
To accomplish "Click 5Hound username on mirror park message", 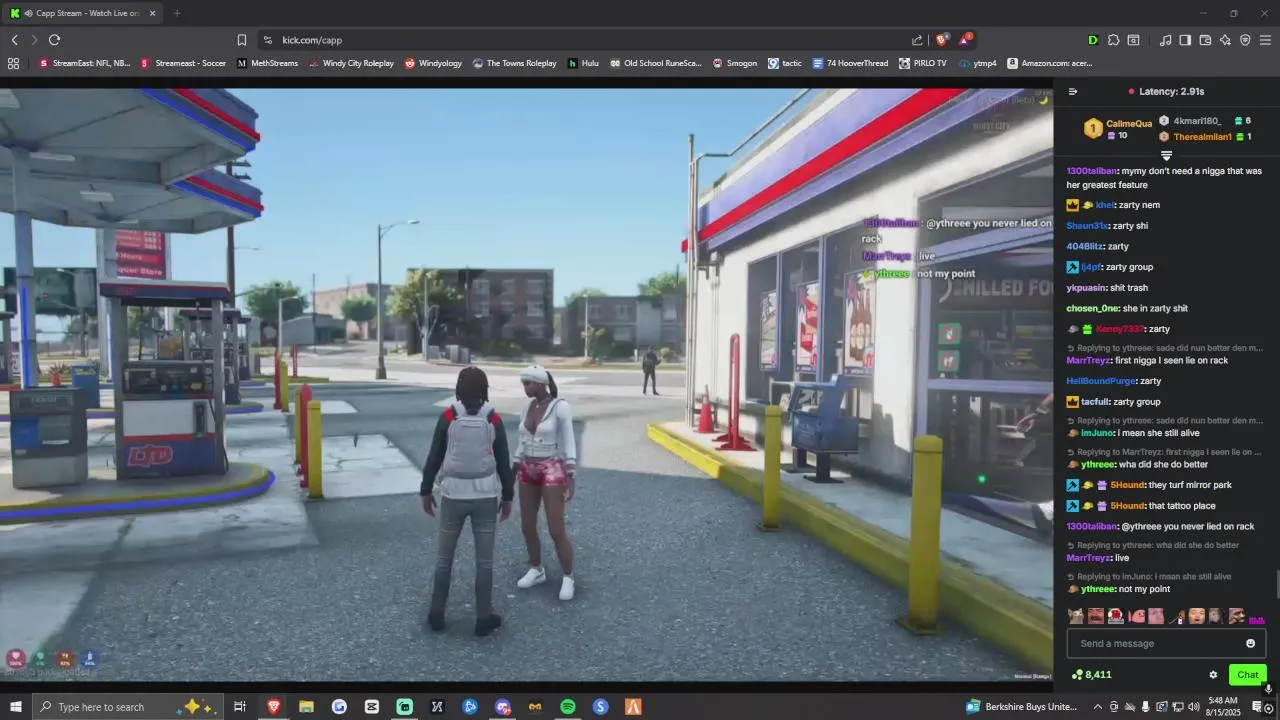I will 1128,485.
